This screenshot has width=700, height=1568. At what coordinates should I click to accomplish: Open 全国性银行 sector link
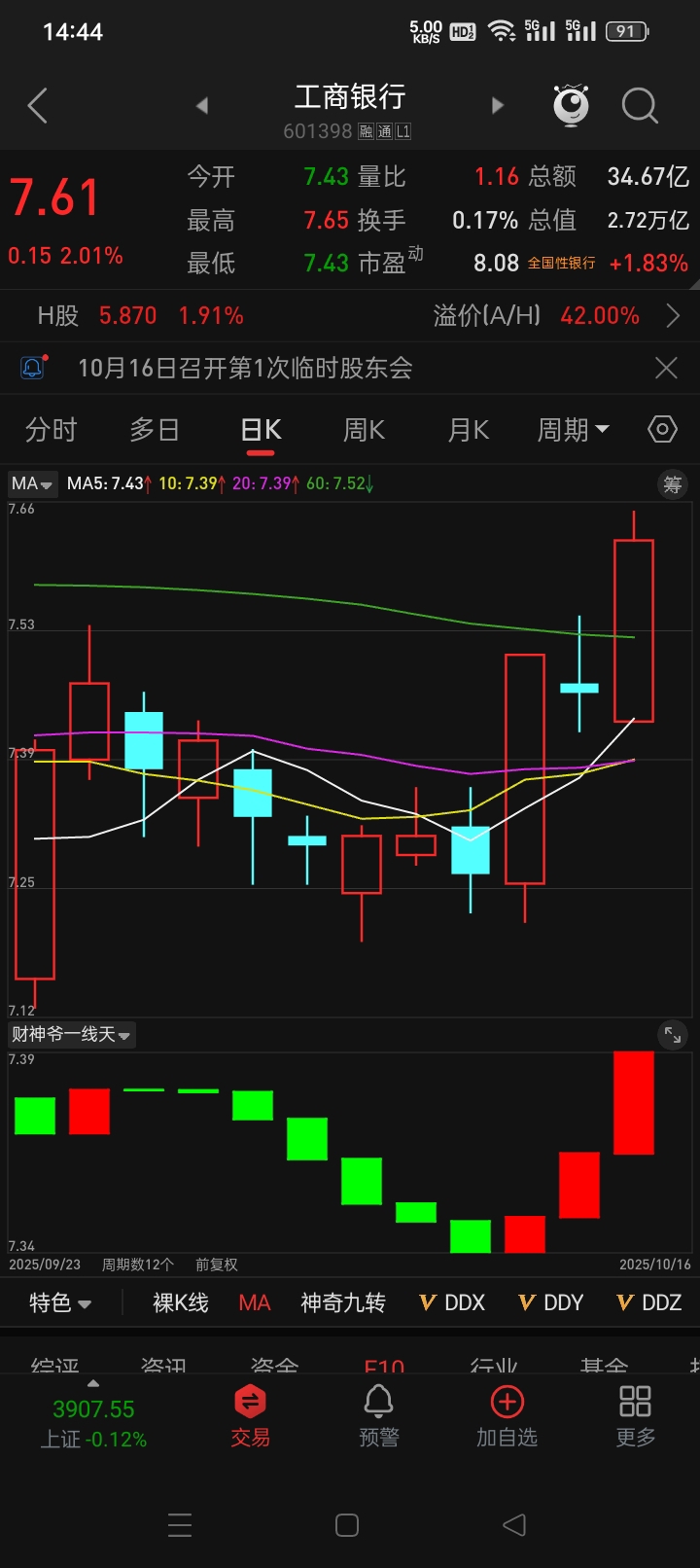point(562,264)
